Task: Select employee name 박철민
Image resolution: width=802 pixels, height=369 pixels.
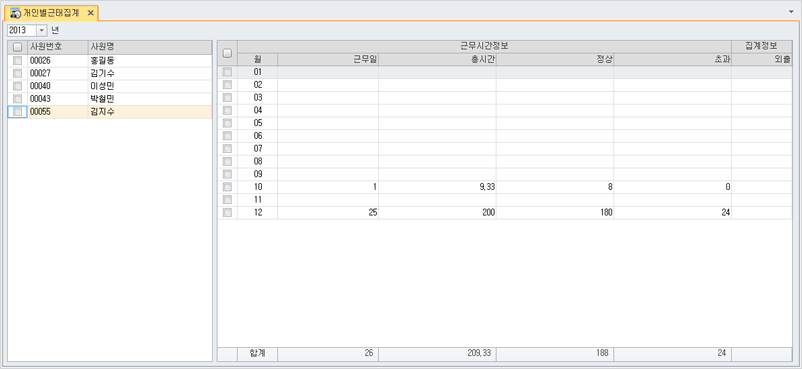Action: (102, 99)
